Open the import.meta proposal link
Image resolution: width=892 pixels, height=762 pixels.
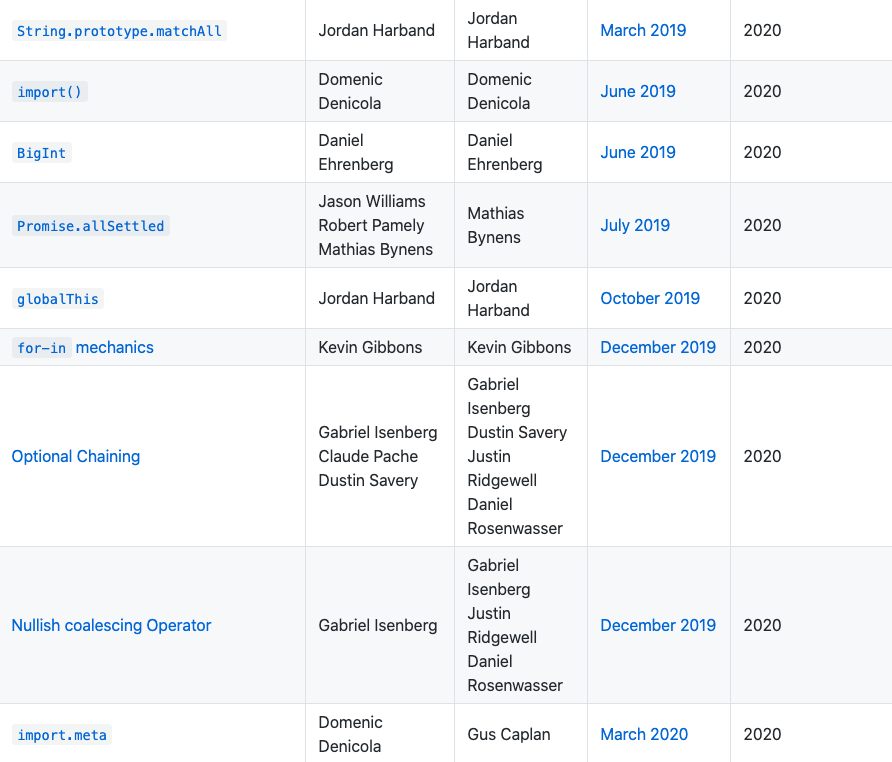pyautogui.click(x=62, y=735)
